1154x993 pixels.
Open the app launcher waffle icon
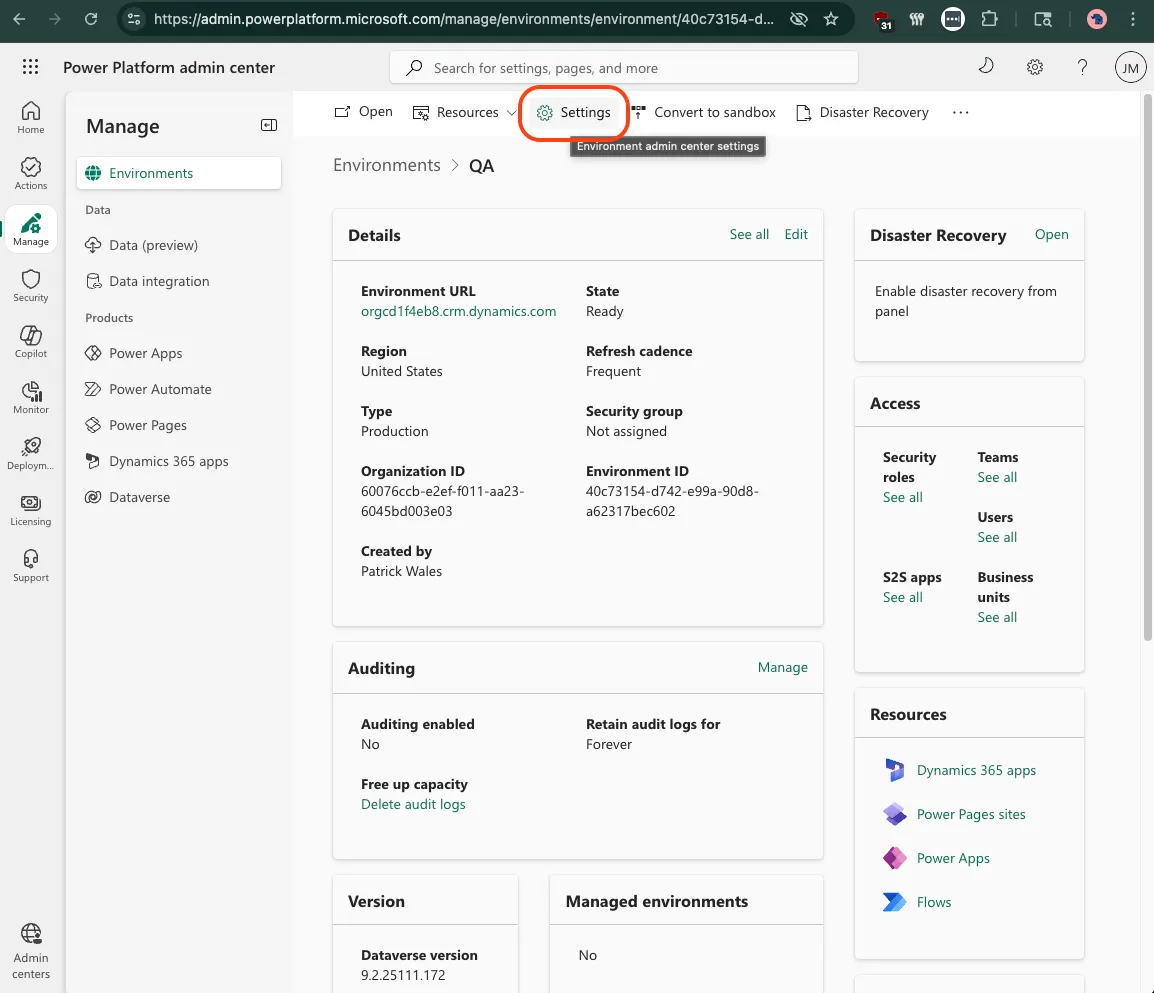click(30, 66)
